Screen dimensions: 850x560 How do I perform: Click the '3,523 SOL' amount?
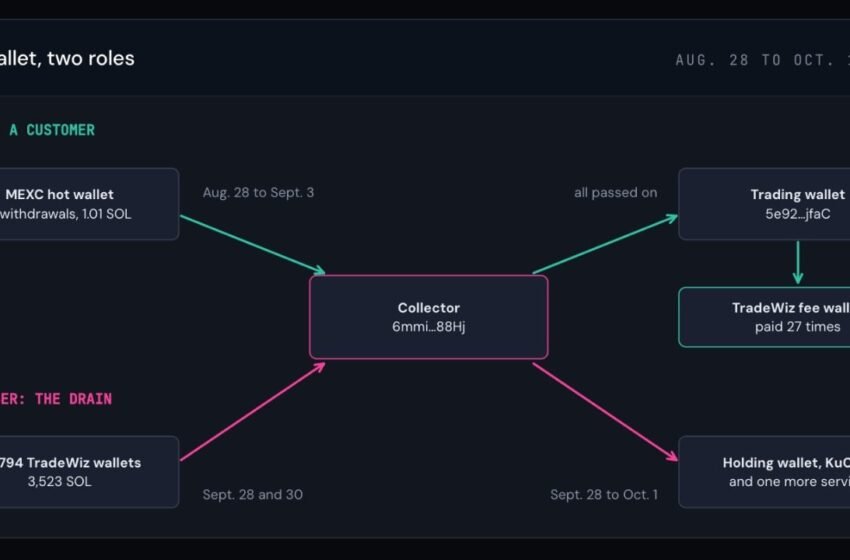[60, 481]
